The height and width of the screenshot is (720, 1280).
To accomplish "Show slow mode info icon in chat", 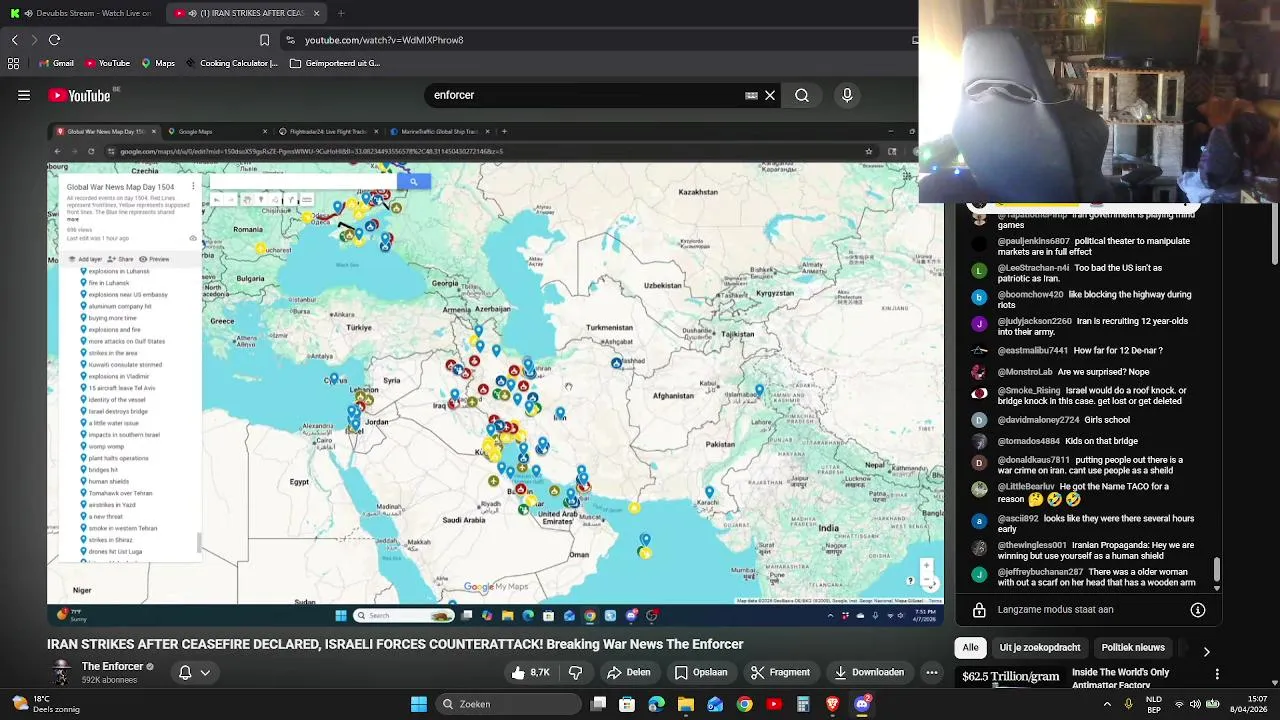I will 1198,610.
